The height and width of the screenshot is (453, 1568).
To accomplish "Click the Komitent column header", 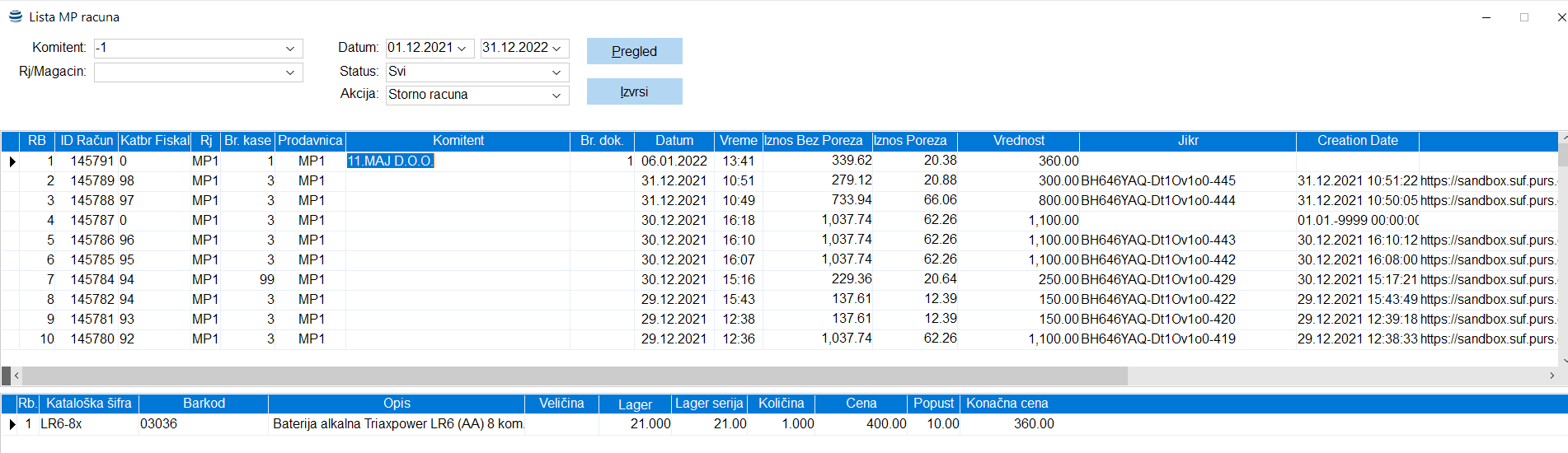I will 458,141.
